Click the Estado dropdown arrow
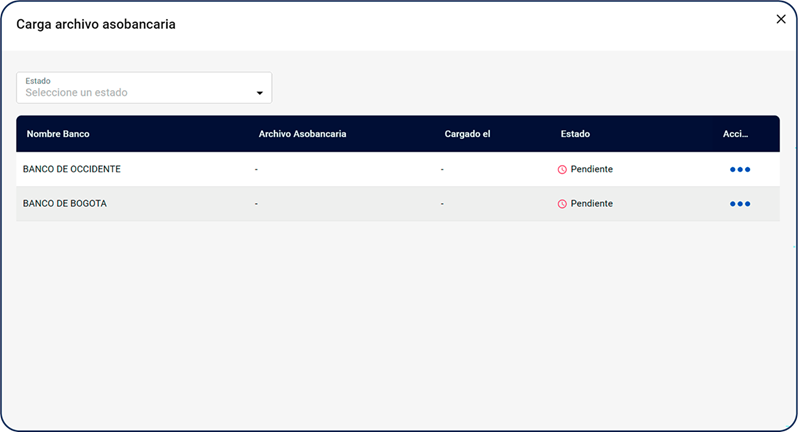Screen dimensions: 798x432 point(260,93)
